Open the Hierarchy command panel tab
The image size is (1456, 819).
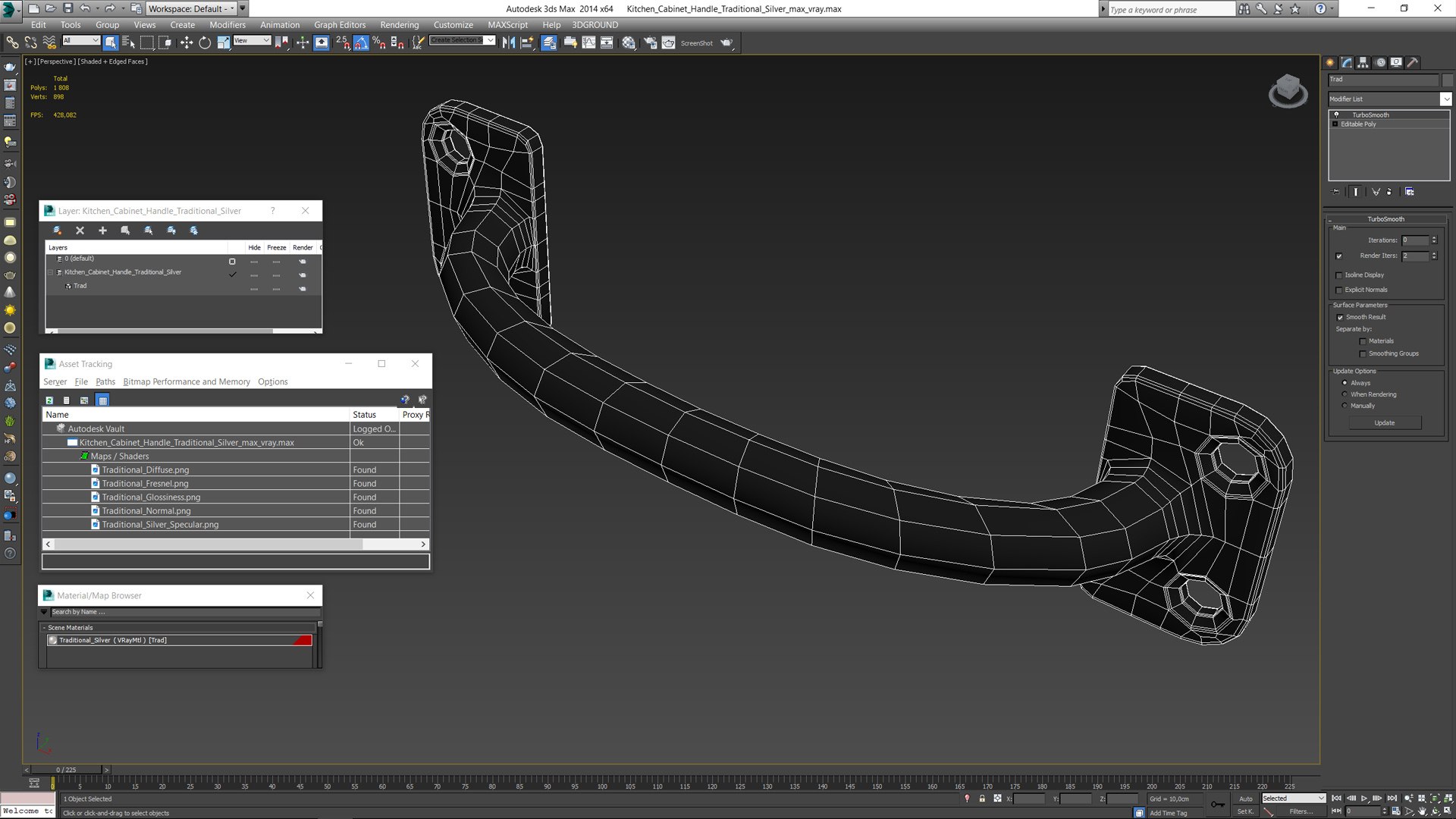click(1363, 62)
